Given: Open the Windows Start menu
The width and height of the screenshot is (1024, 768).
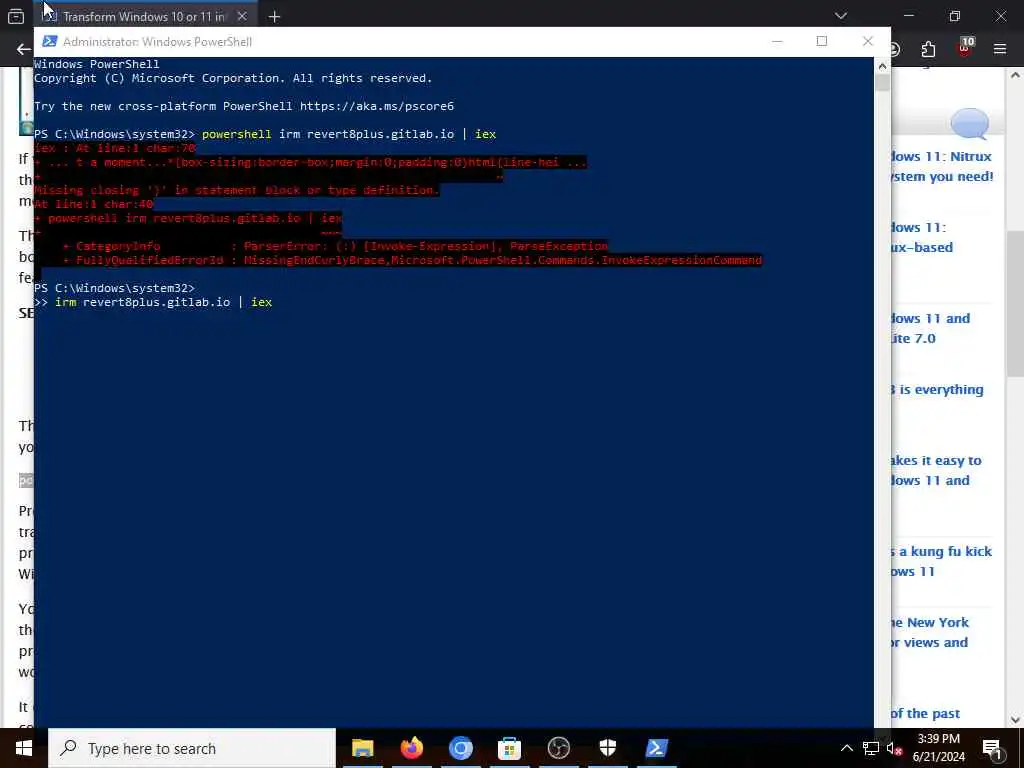Looking at the screenshot, I should click(x=24, y=748).
